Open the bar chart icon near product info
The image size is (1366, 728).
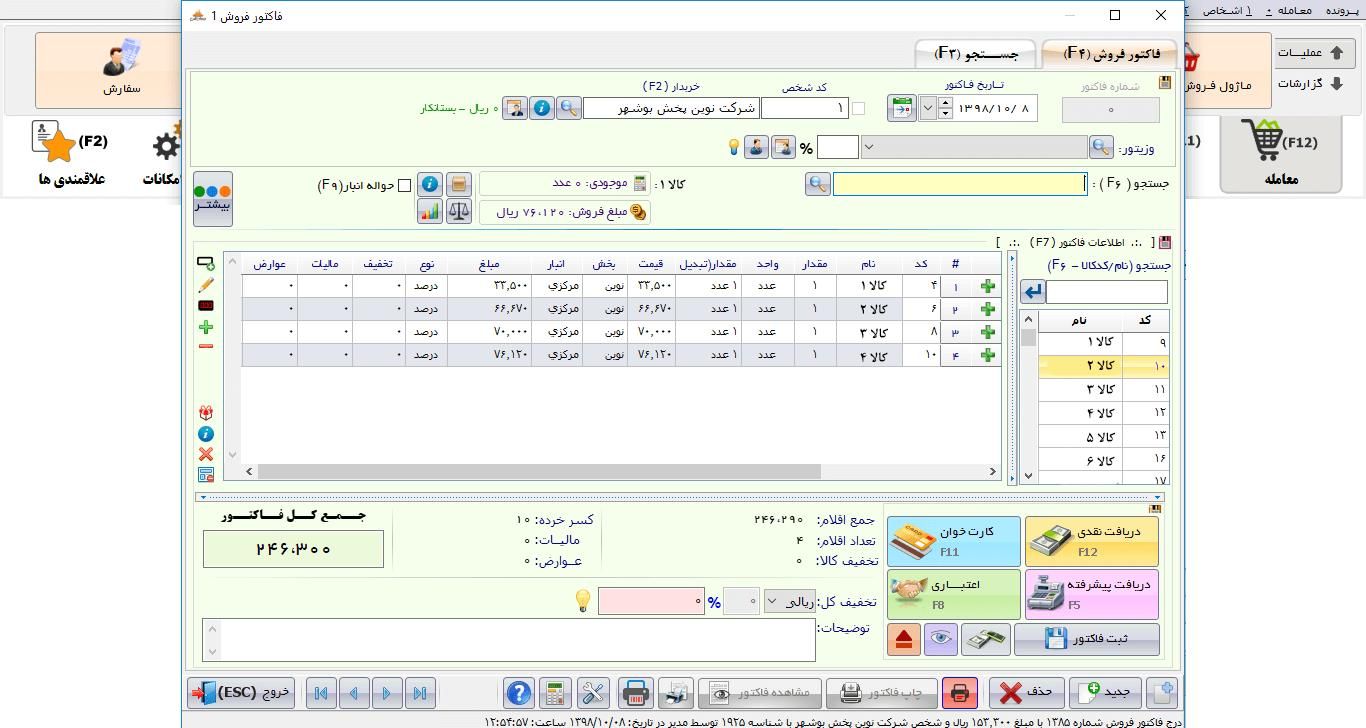pyautogui.click(x=430, y=212)
